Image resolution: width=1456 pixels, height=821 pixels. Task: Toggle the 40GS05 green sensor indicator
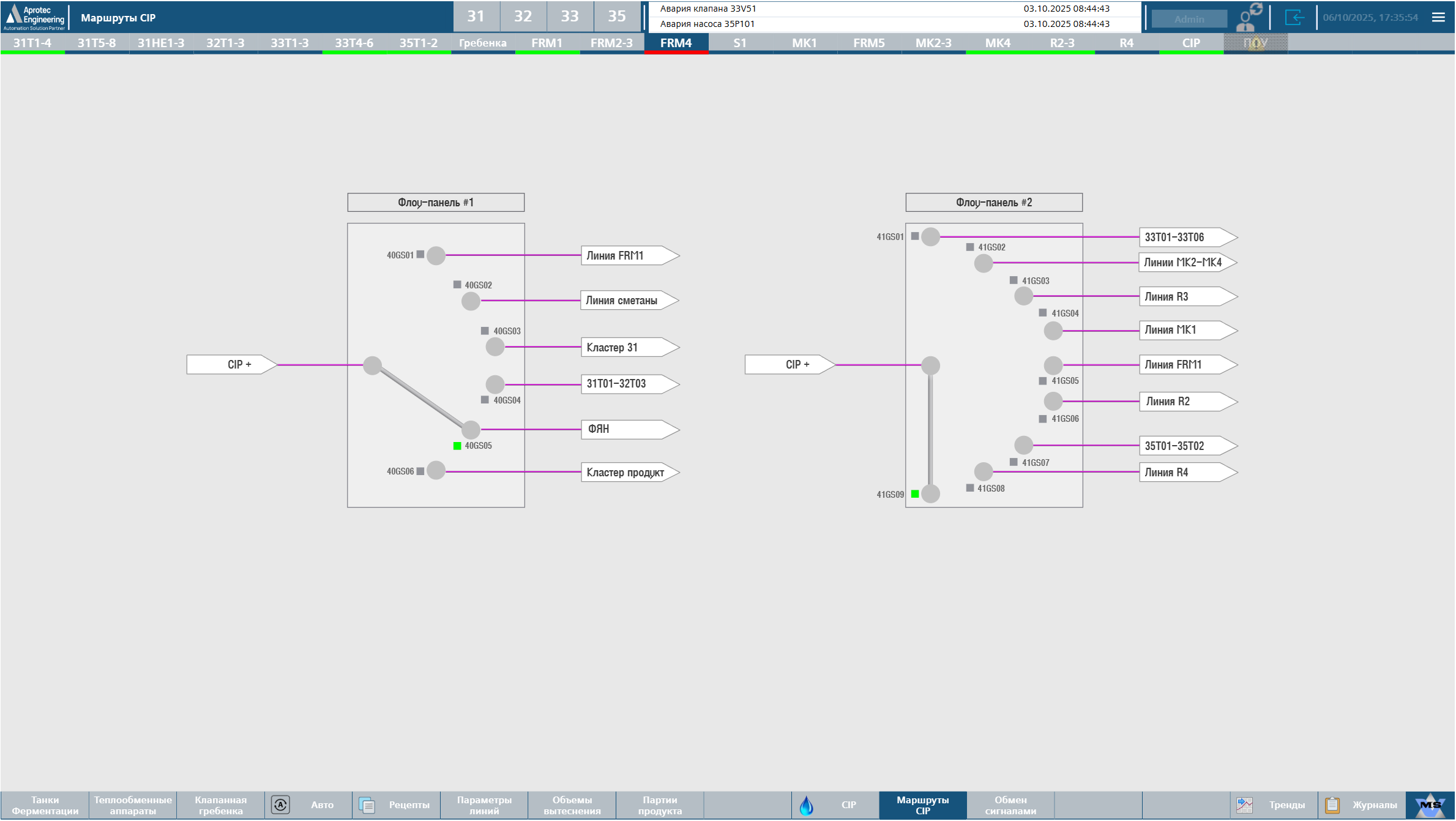pyautogui.click(x=457, y=446)
